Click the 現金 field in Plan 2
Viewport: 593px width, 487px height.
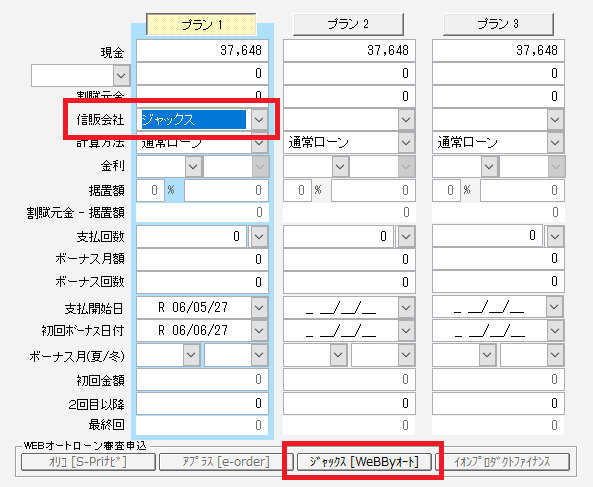pos(349,50)
